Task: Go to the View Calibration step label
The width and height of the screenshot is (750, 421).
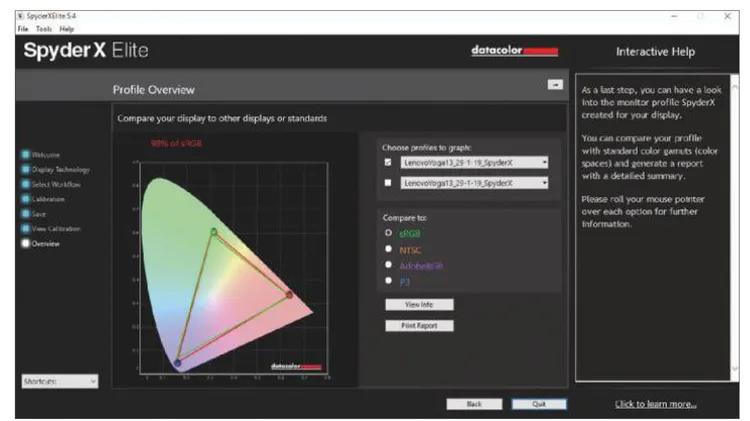Action: (x=56, y=229)
